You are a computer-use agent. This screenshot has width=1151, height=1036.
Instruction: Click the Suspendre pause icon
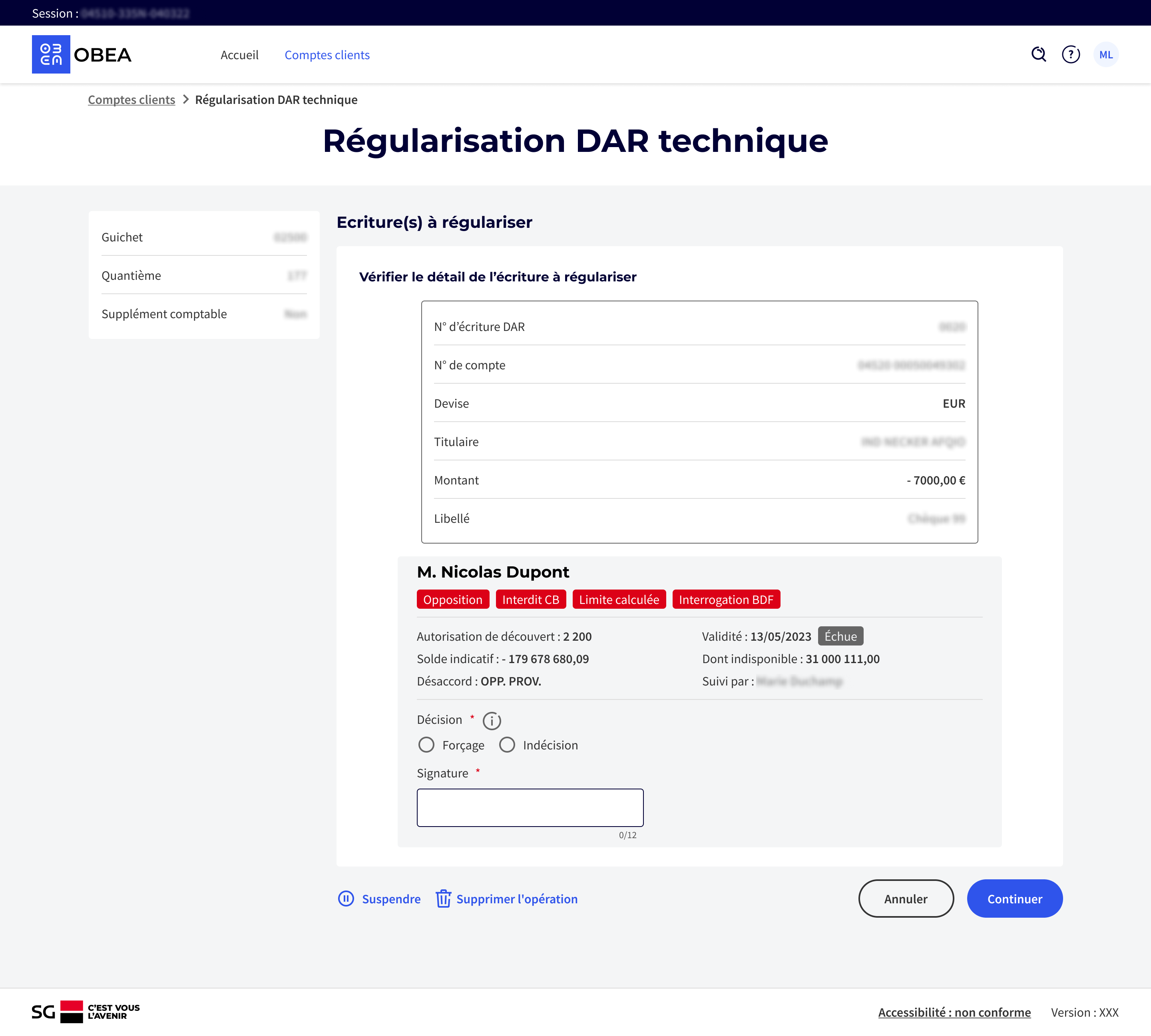tap(346, 898)
